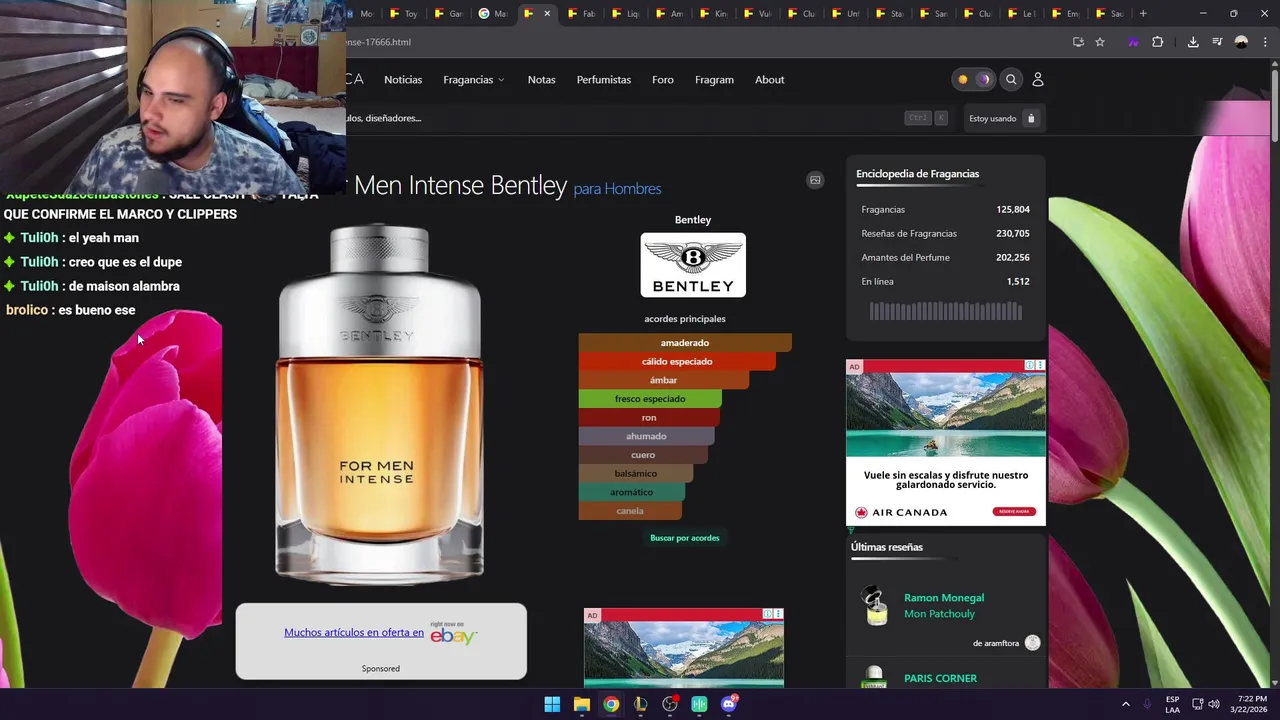Click the canela accord bar

630,511
